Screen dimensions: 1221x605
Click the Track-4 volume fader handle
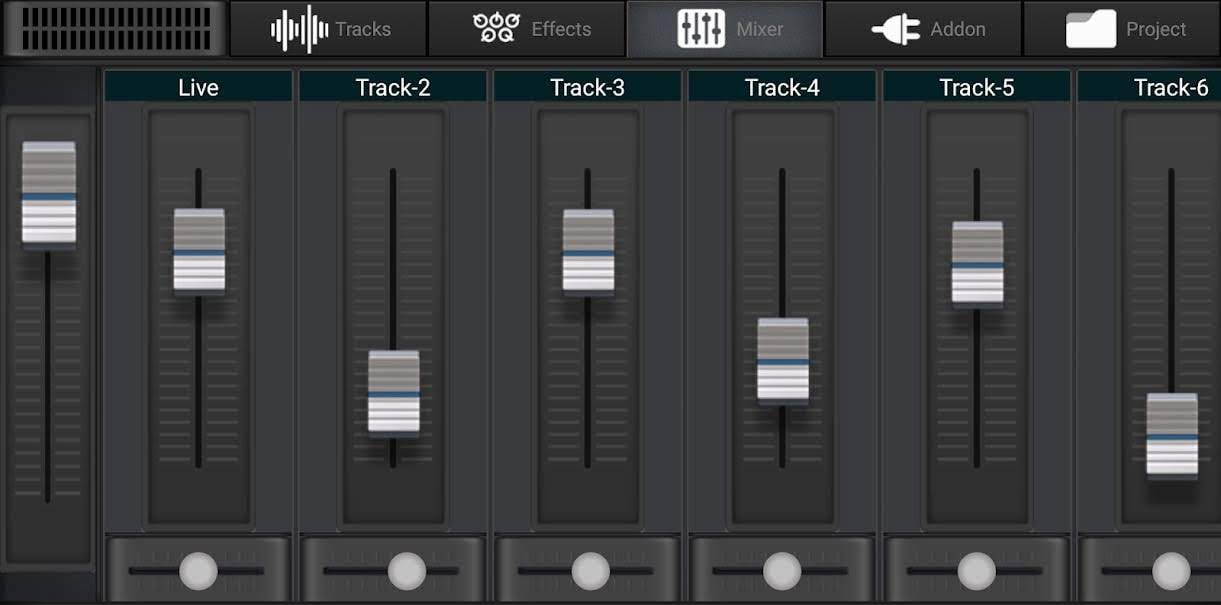click(x=783, y=360)
